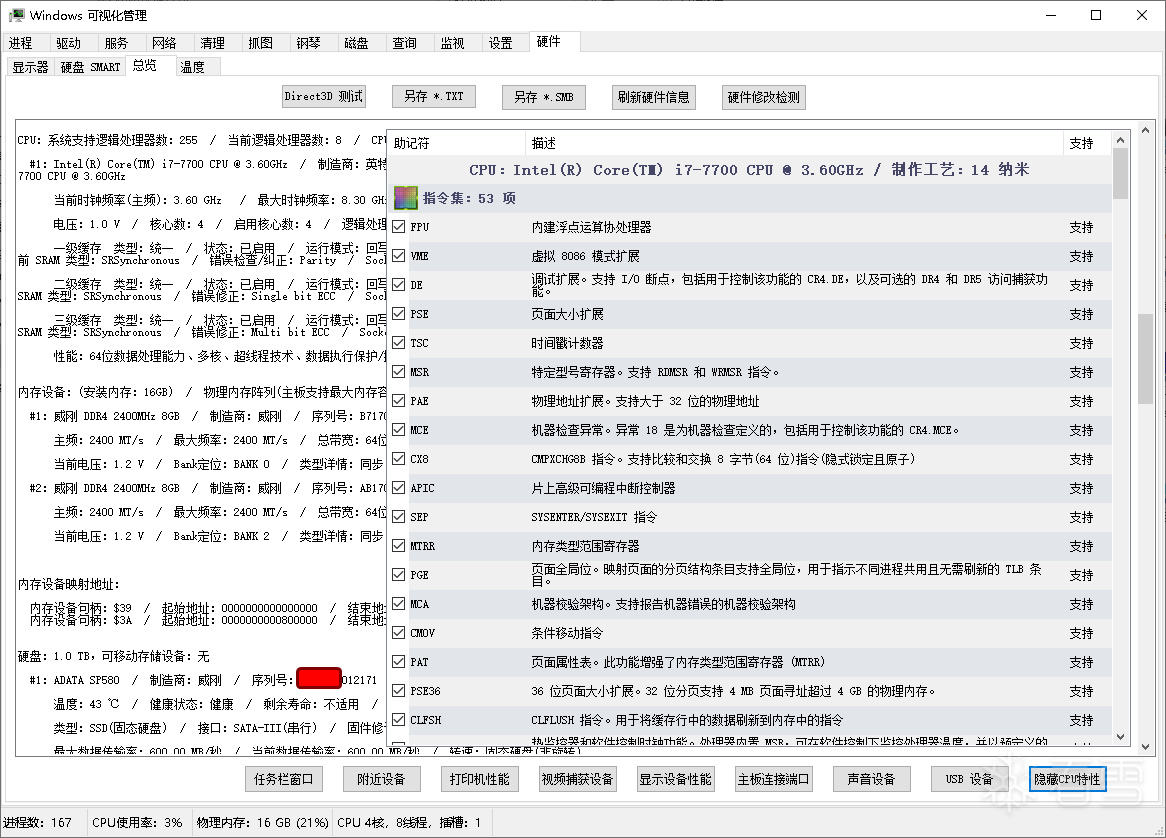Click 隐藏CPU特性 button
This screenshot has width=1166, height=838.
coord(1067,779)
